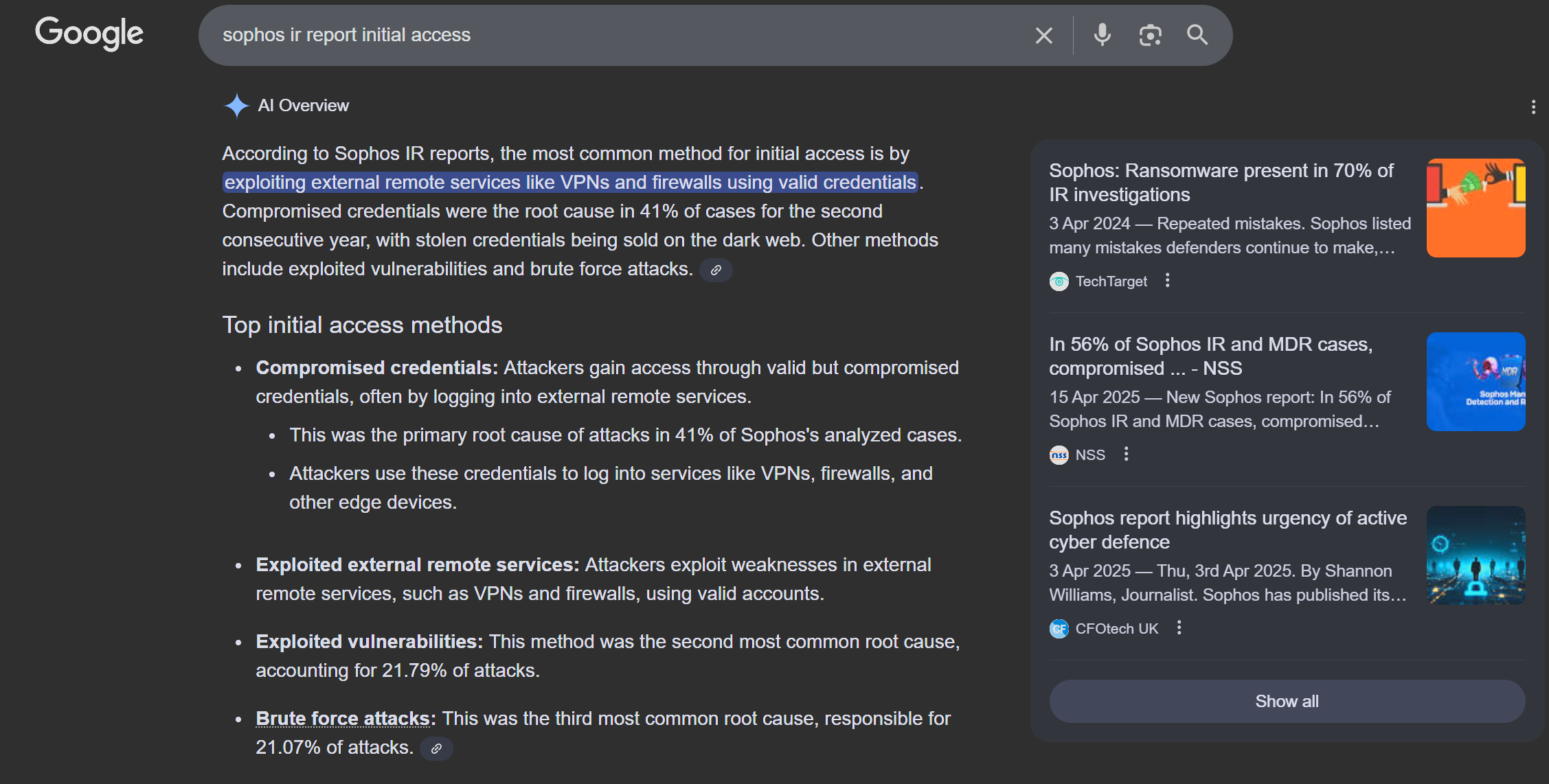Open AI Overview three-dot options menu

[1533, 107]
